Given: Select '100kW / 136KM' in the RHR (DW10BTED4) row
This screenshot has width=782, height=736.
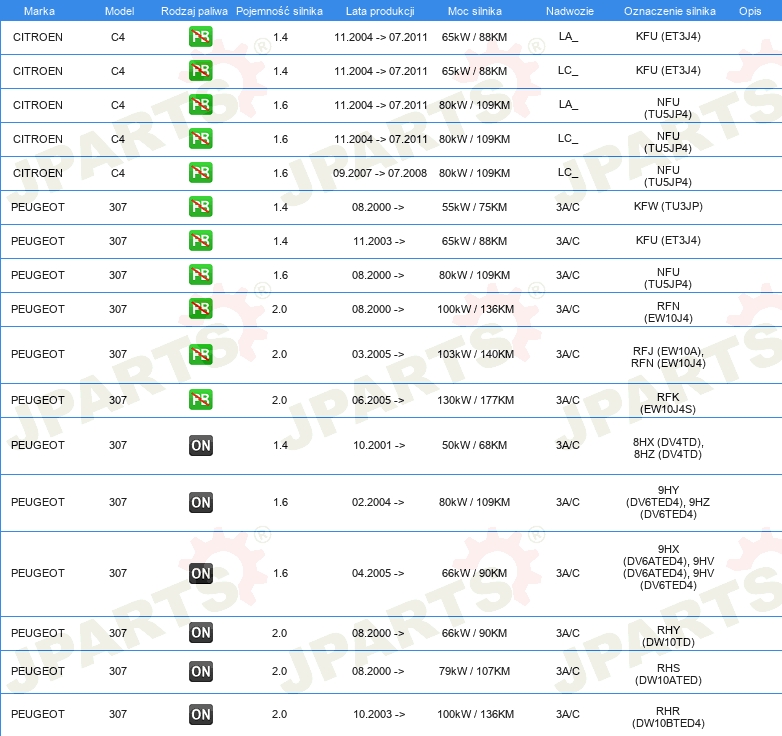Looking at the screenshot, I should pyautogui.click(x=475, y=714).
